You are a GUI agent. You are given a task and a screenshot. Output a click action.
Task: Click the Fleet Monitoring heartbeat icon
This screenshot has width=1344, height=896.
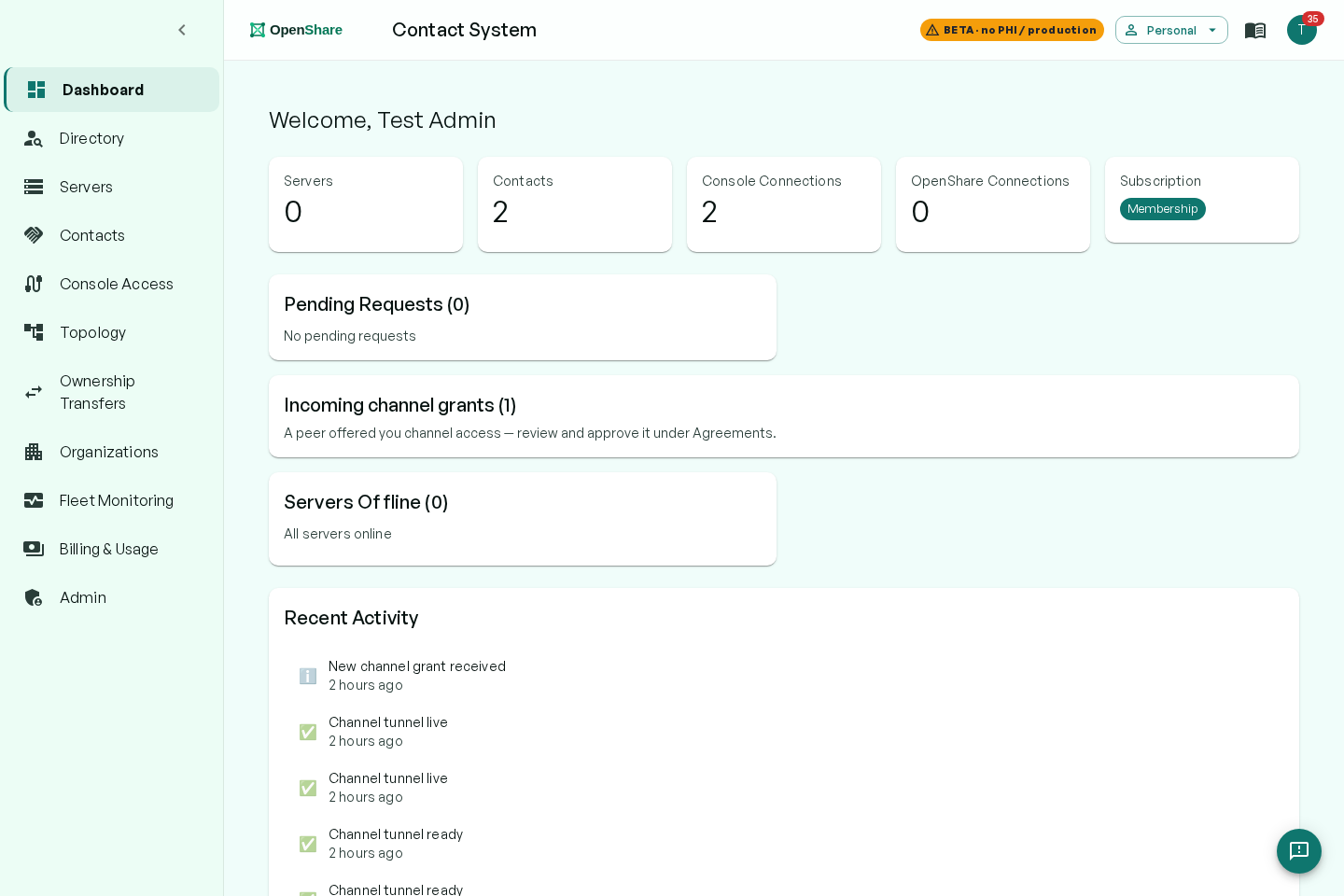point(34,500)
